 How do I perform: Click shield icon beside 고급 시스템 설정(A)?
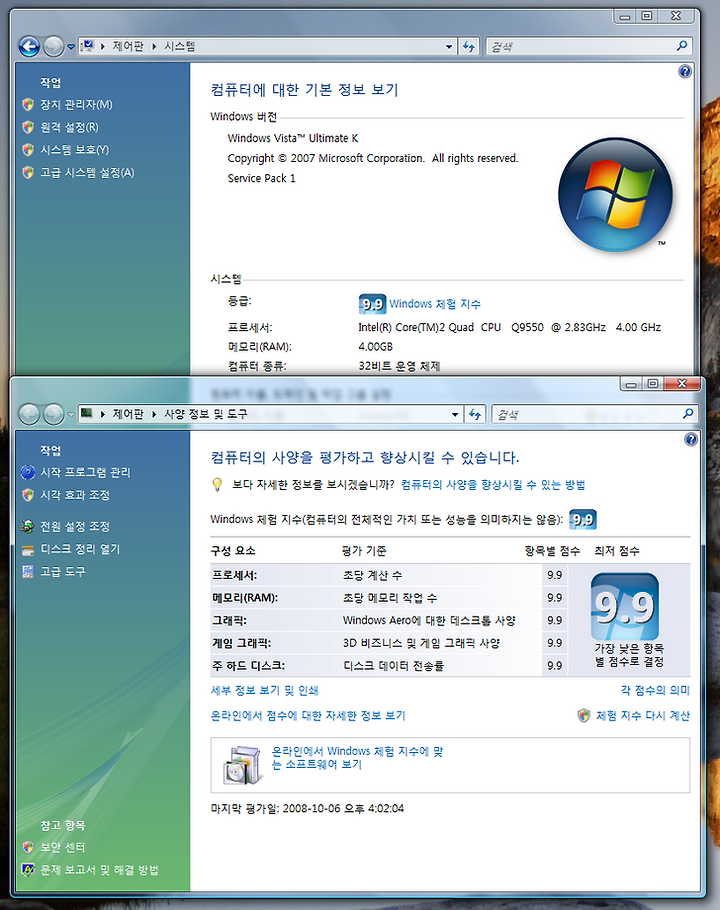tap(28, 172)
